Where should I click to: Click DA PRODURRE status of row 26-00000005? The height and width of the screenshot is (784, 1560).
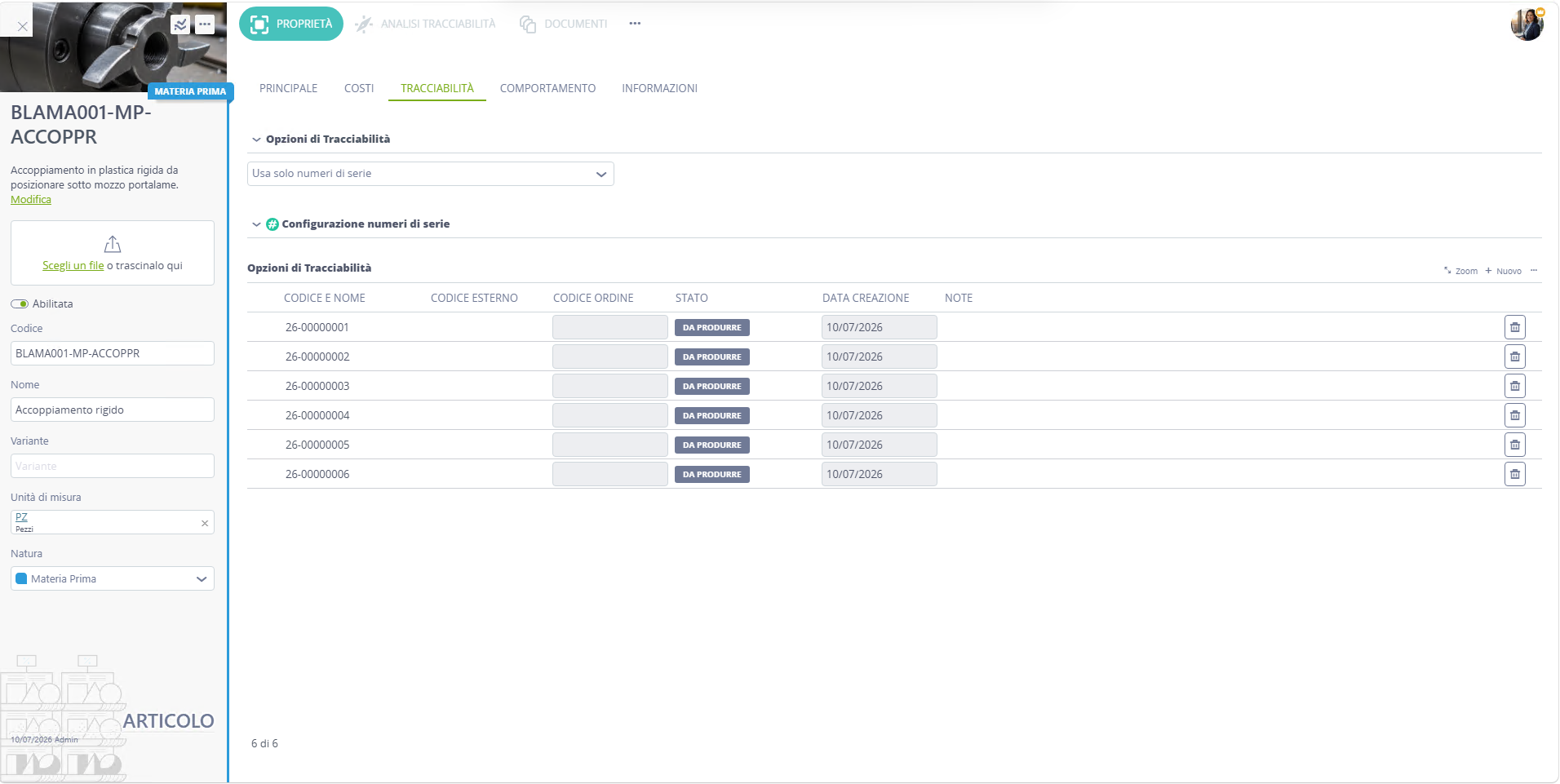[x=712, y=445]
